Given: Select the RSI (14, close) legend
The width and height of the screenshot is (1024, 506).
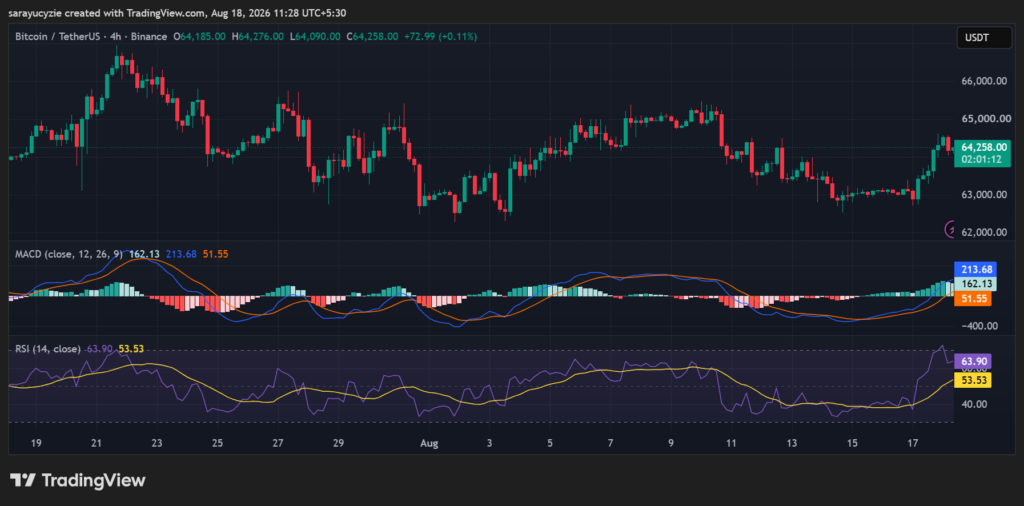Looking at the screenshot, I should coord(48,349).
